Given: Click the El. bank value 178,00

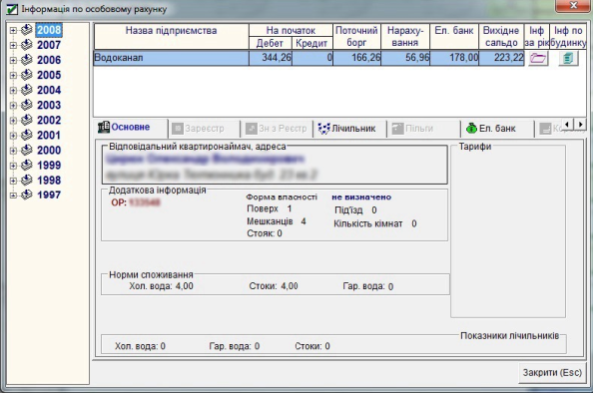Looking at the screenshot, I should (x=454, y=58).
